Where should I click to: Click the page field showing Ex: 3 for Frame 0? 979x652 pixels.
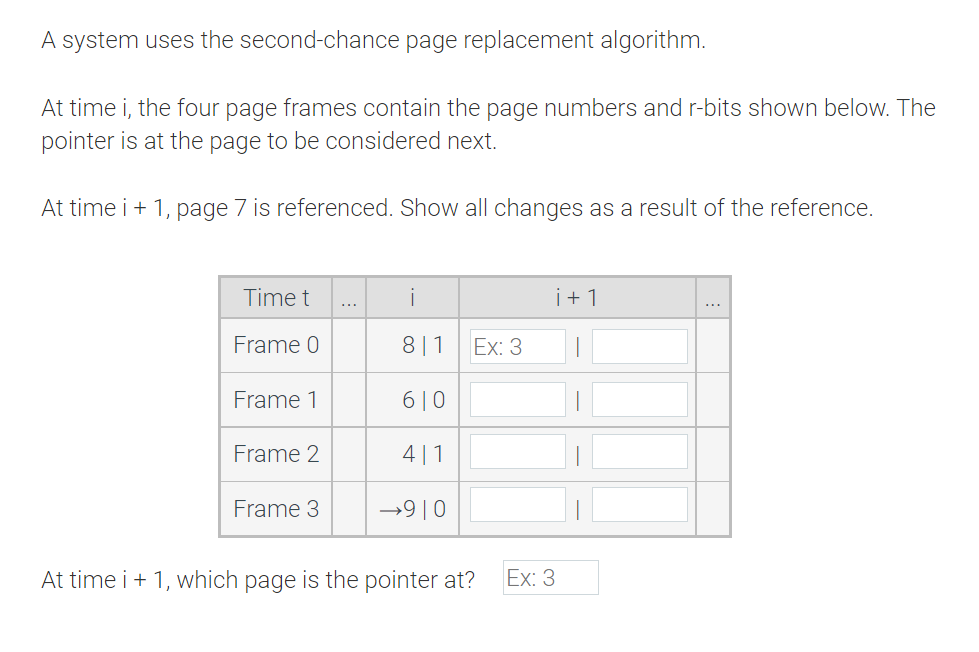[x=516, y=345]
